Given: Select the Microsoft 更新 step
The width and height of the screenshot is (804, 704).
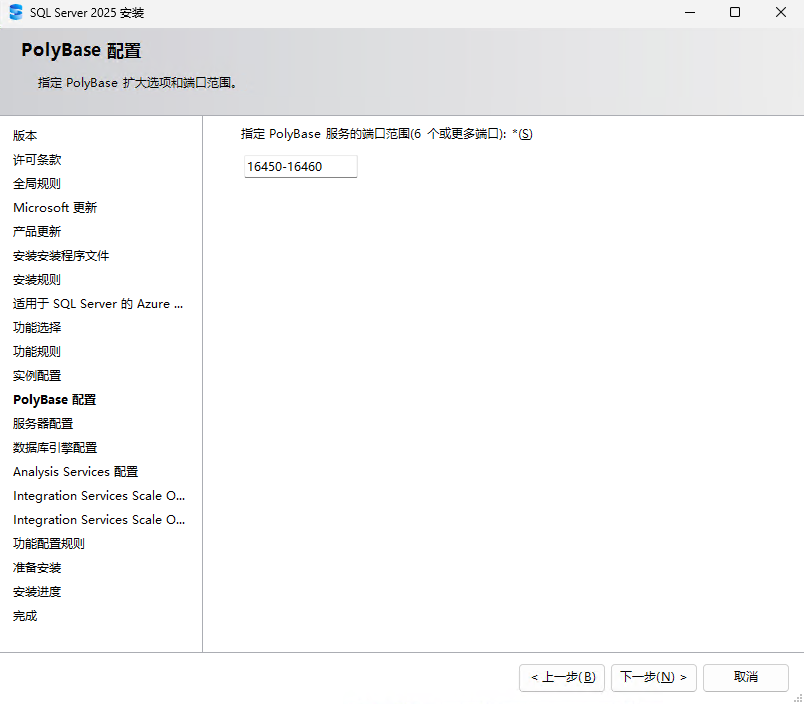Looking at the screenshot, I should point(55,207).
